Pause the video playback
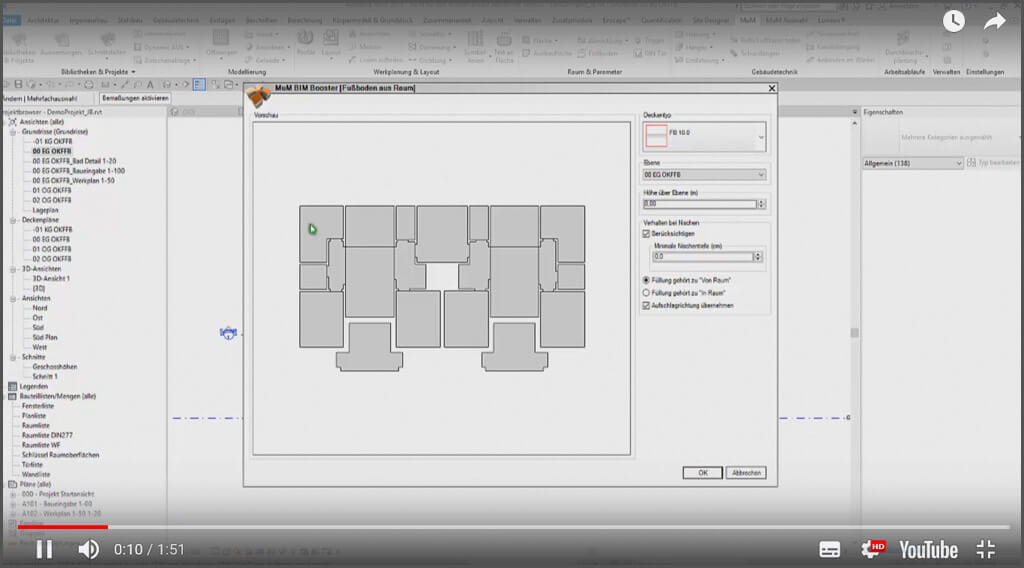This screenshot has width=1024, height=568. point(44,549)
